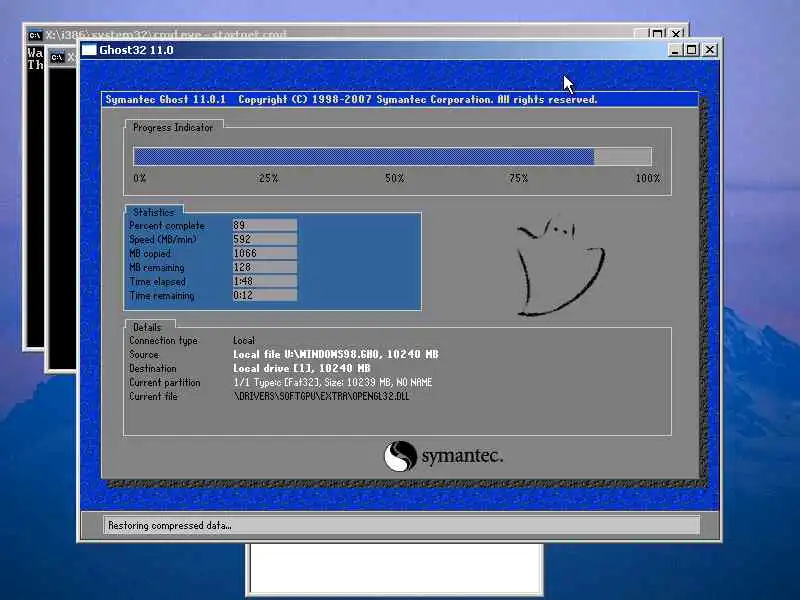
Task: Click the Symantec Ghost copyright header
Action: [351, 99]
